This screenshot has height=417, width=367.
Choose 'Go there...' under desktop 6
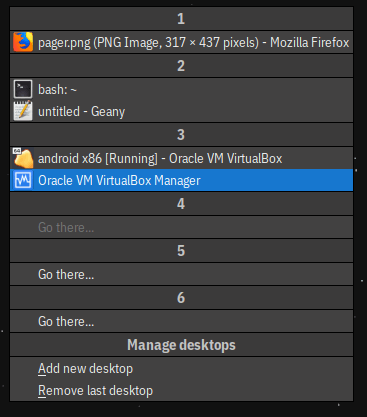[x=181, y=321]
